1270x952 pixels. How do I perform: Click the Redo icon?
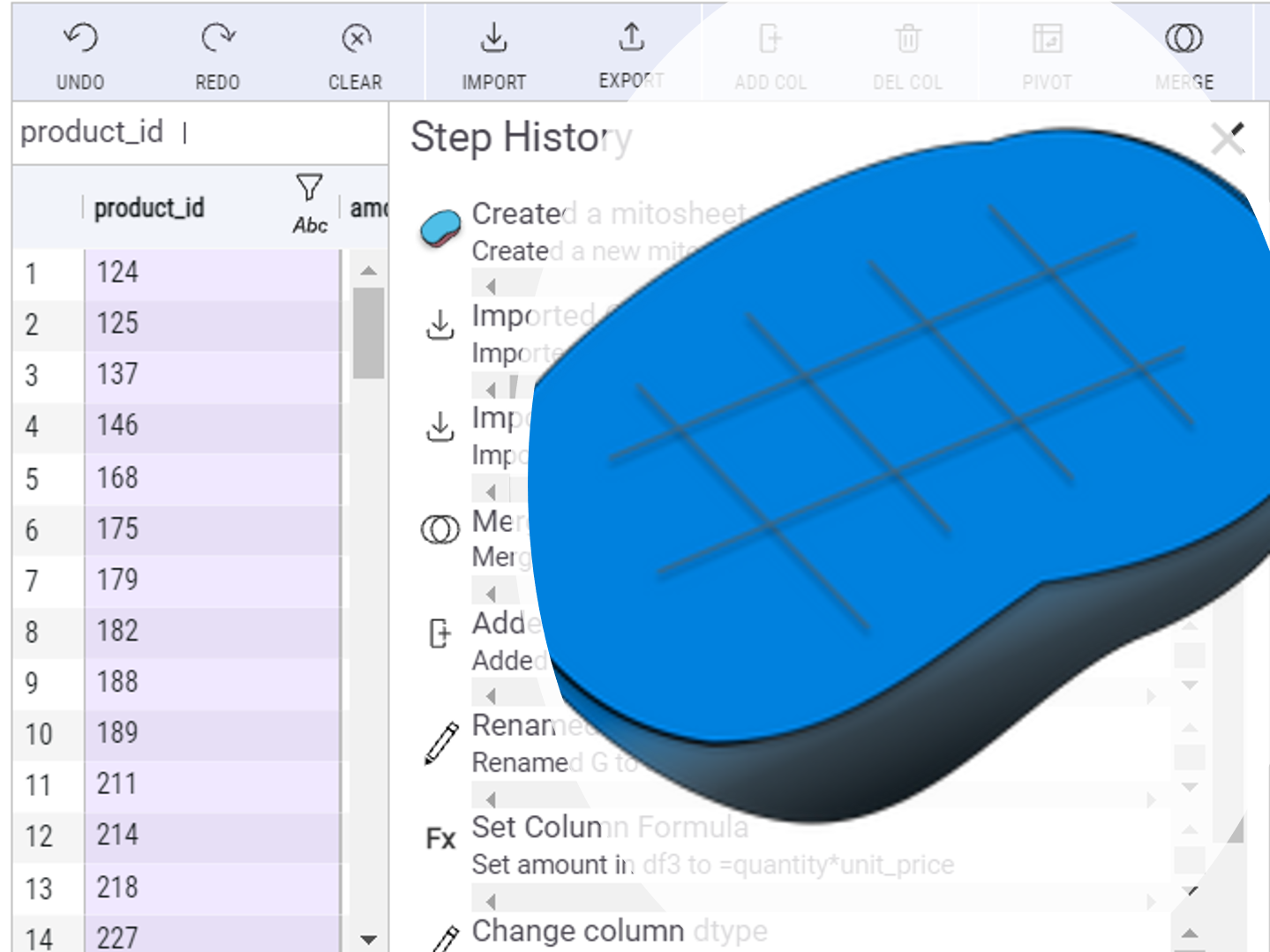[x=217, y=40]
